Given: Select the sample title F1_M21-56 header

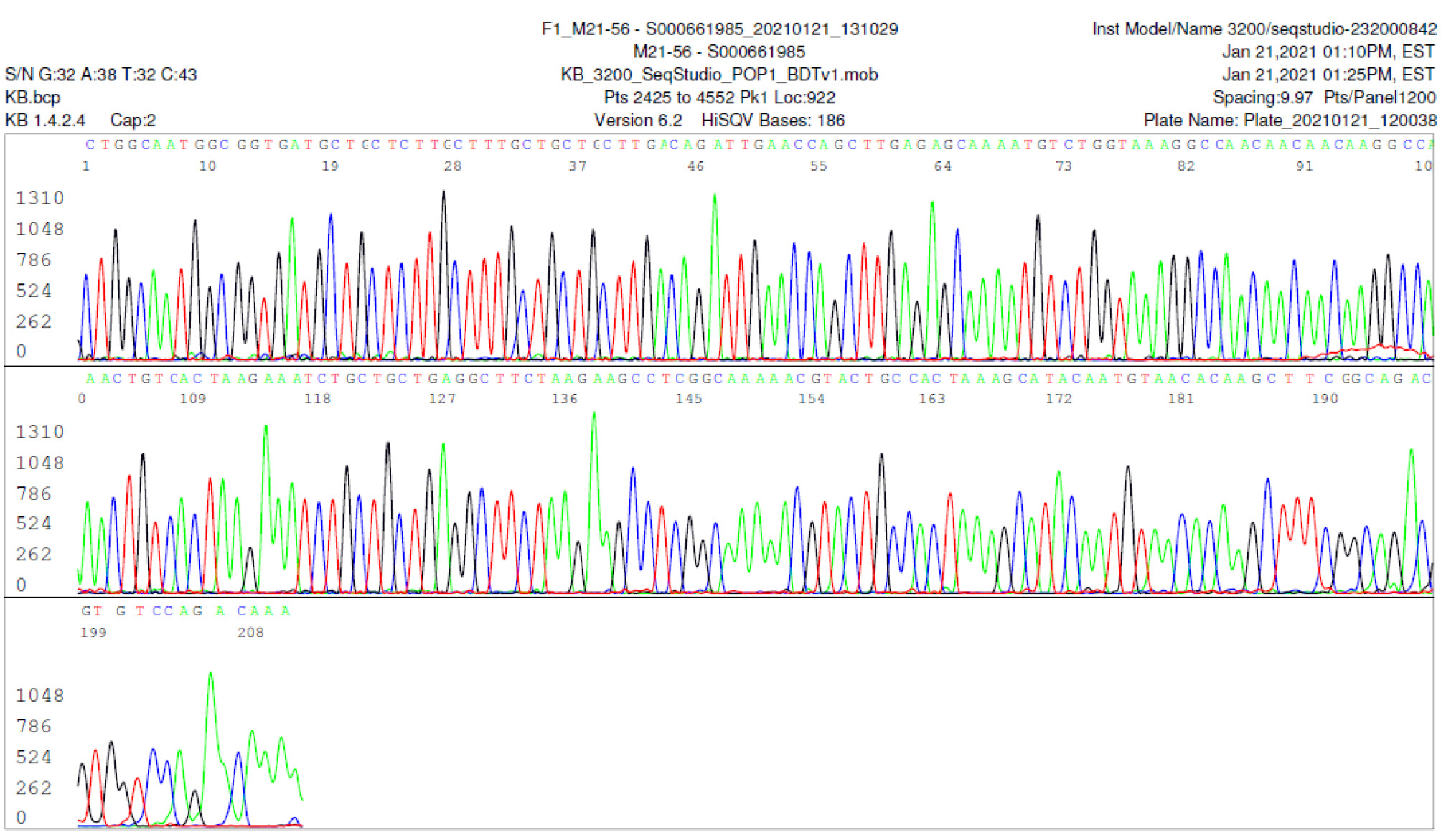Looking at the screenshot, I should click(x=719, y=29).
